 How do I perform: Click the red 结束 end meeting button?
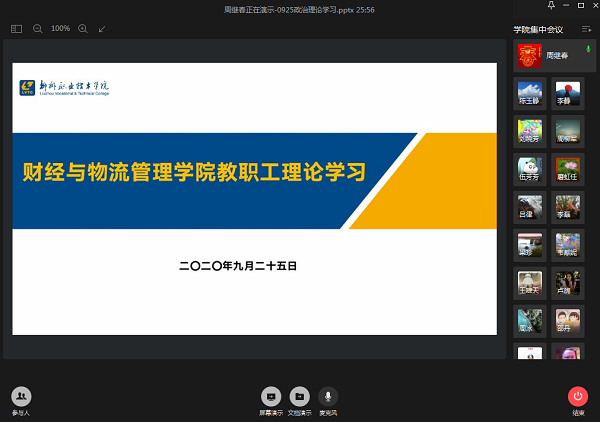578,398
